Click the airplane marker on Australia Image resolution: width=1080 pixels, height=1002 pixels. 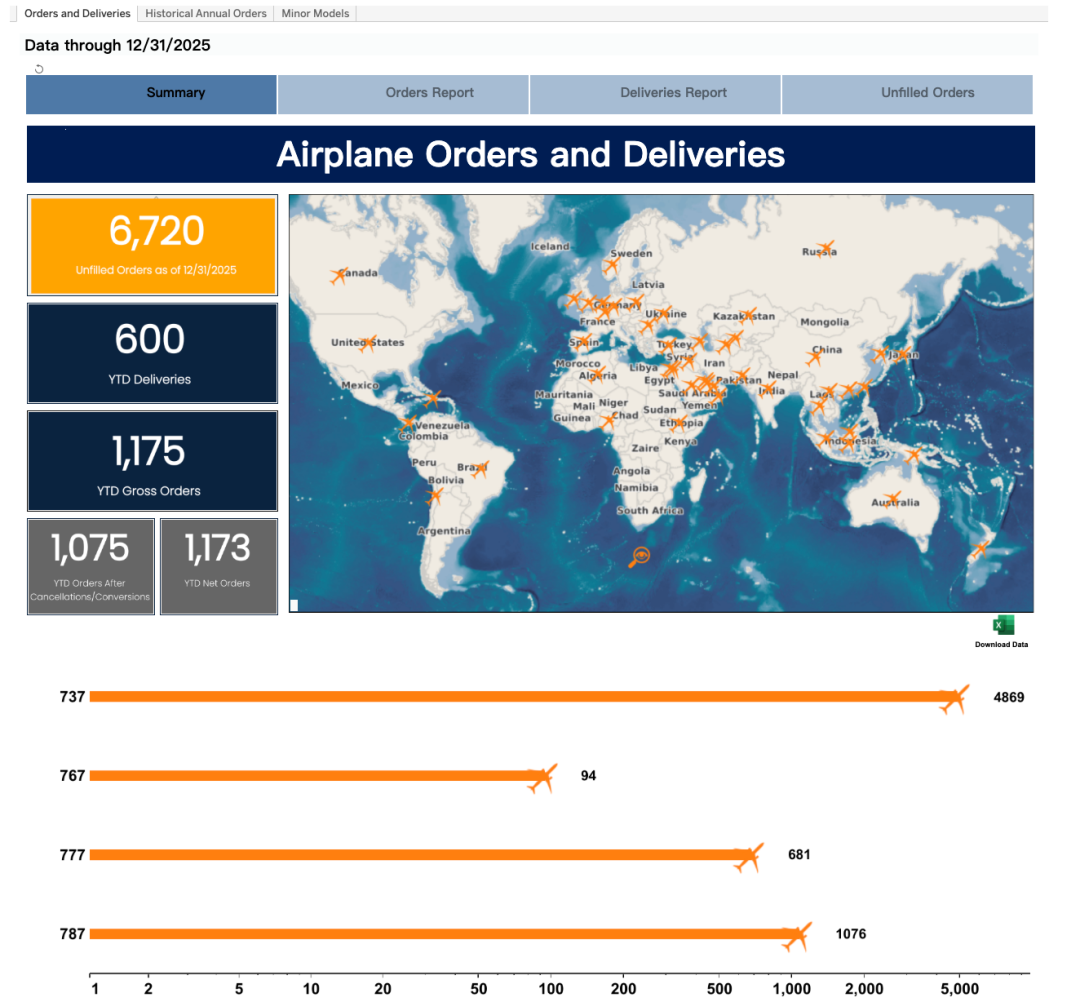(892, 498)
